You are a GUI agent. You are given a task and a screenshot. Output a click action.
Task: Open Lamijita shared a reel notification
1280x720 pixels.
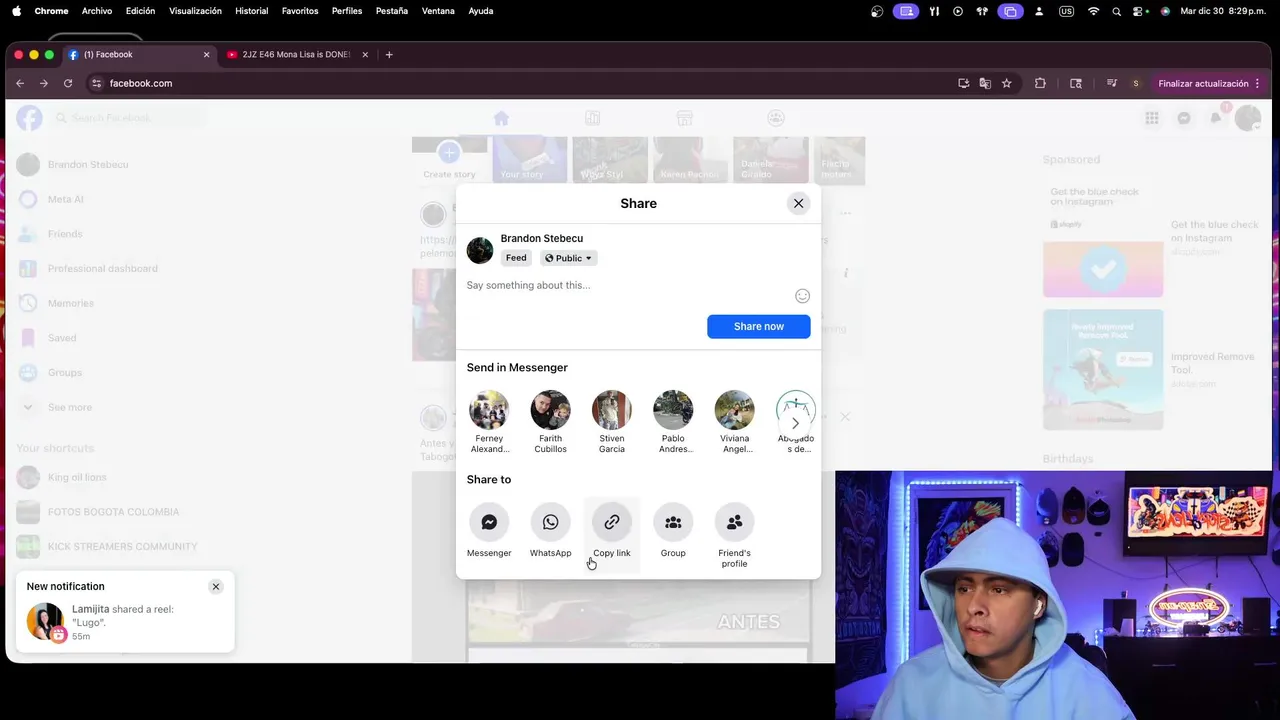pos(125,621)
